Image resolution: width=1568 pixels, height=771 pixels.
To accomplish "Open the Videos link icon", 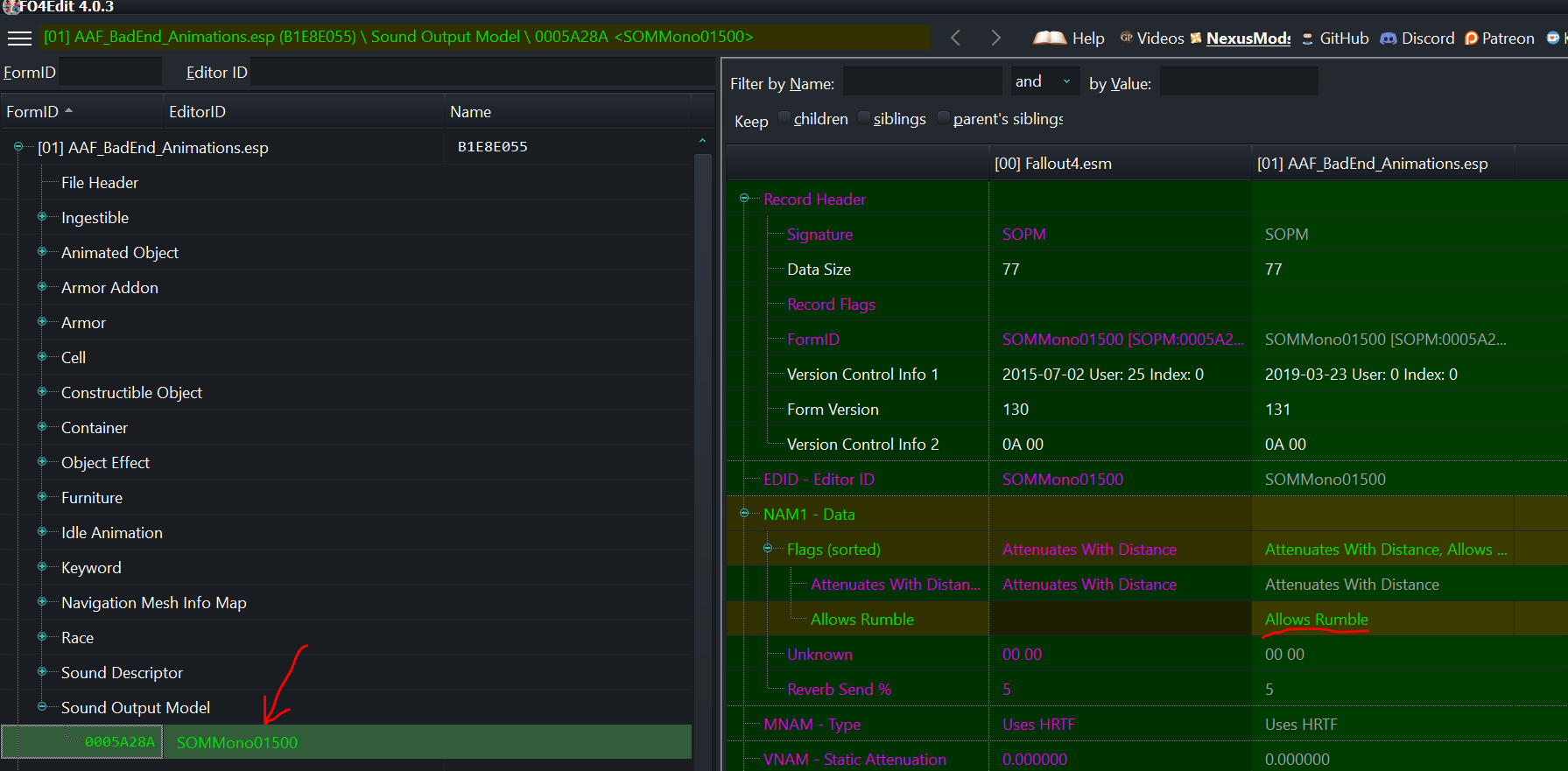I will [1127, 38].
